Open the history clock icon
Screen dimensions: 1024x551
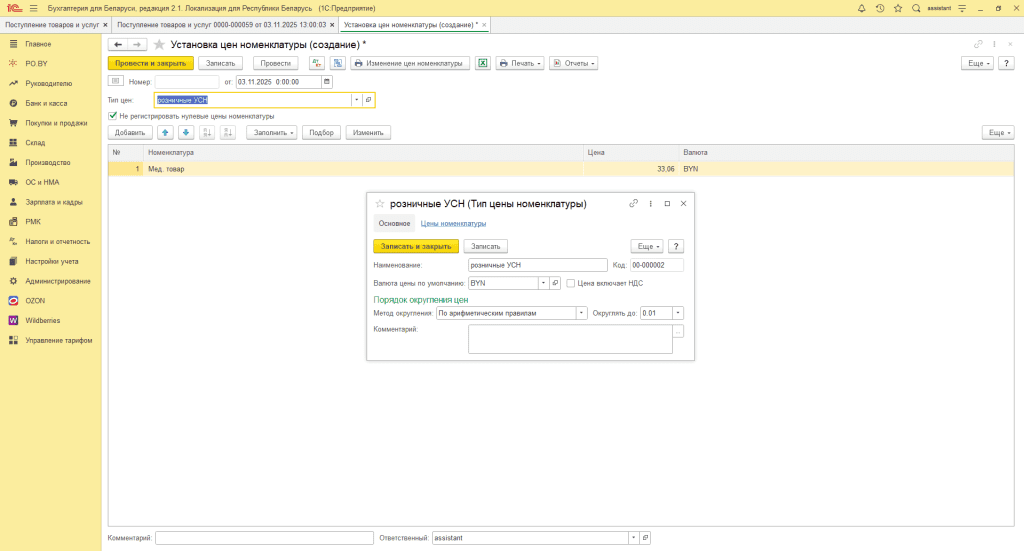(x=879, y=8)
